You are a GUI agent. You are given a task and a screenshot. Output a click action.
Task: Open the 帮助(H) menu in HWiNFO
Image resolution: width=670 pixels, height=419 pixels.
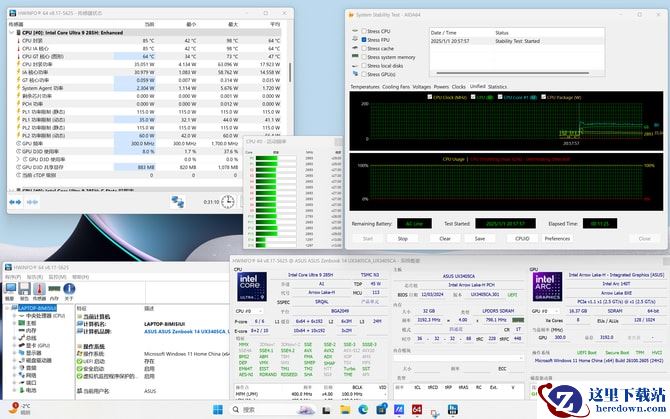(x=80, y=277)
